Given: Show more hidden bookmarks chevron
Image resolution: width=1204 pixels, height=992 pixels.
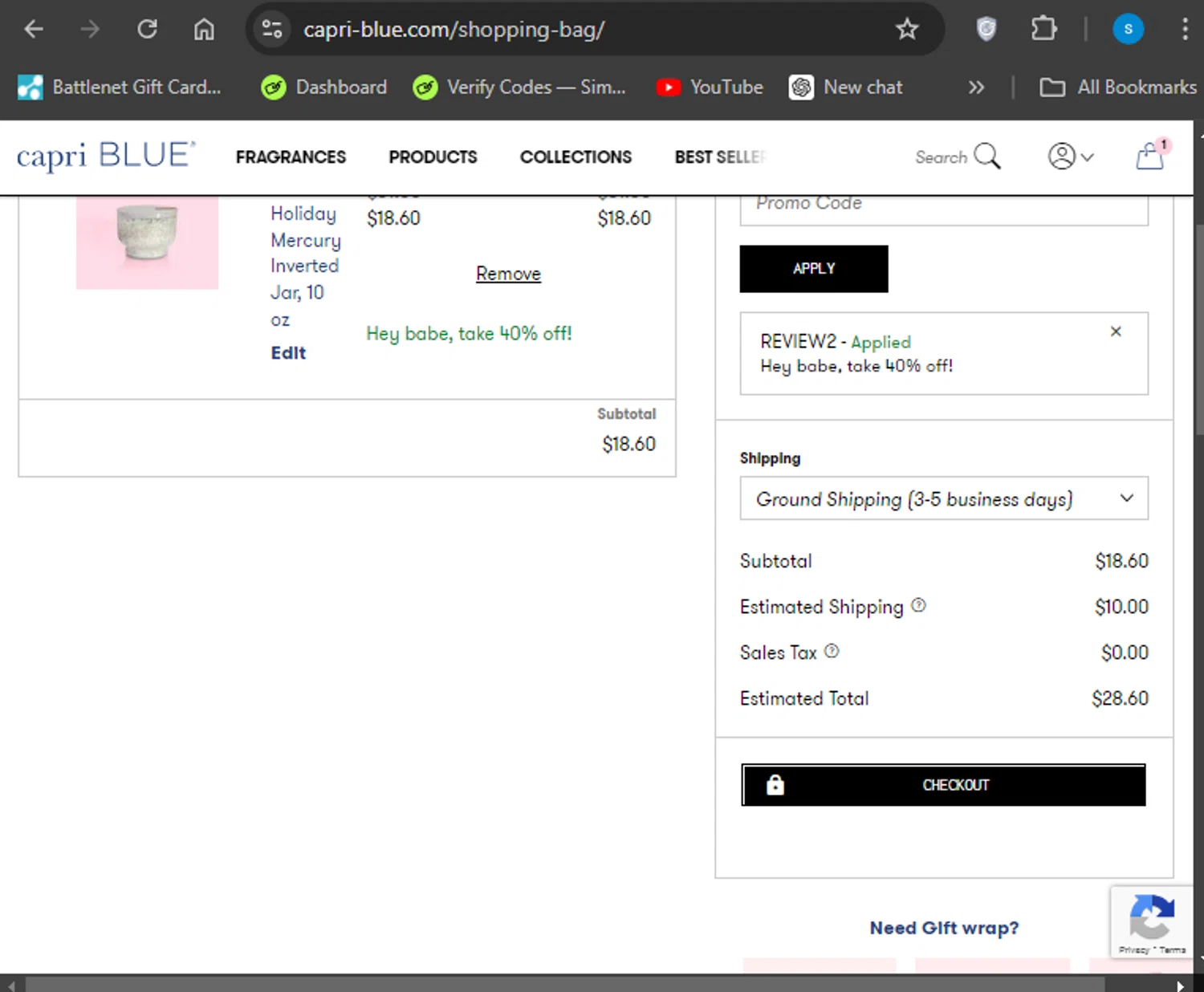Looking at the screenshot, I should pos(976,87).
